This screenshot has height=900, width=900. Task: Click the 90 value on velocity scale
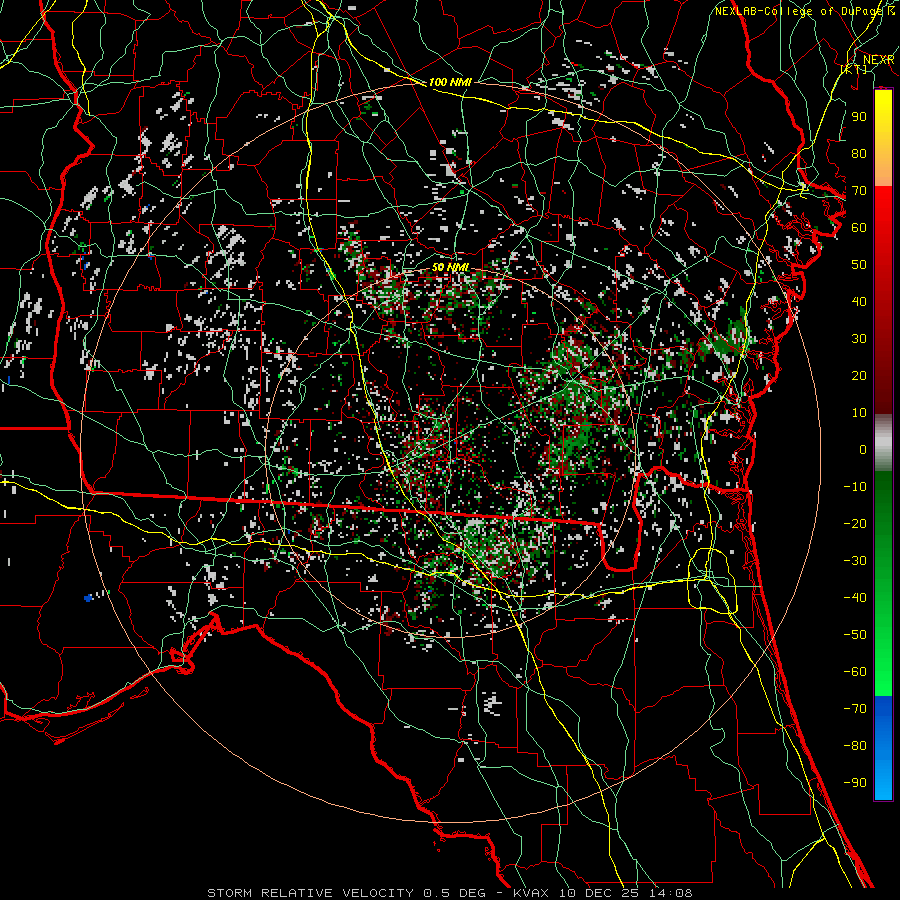tap(859, 117)
